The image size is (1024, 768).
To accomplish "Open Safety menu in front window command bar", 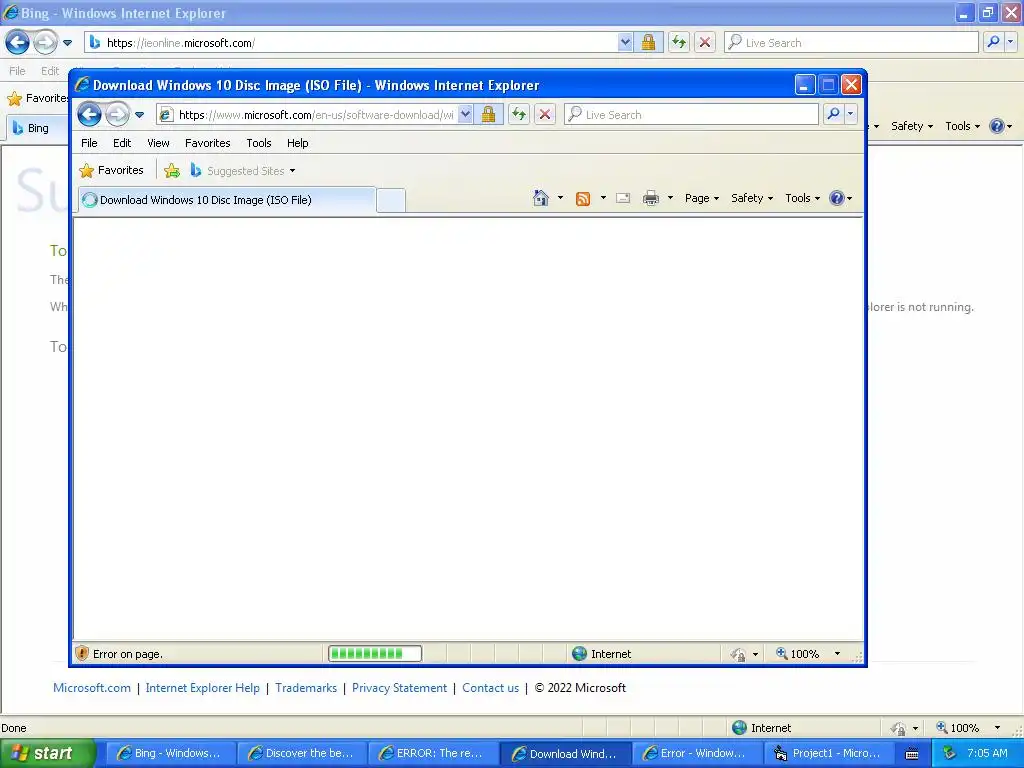I will click(x=752, y=198).
